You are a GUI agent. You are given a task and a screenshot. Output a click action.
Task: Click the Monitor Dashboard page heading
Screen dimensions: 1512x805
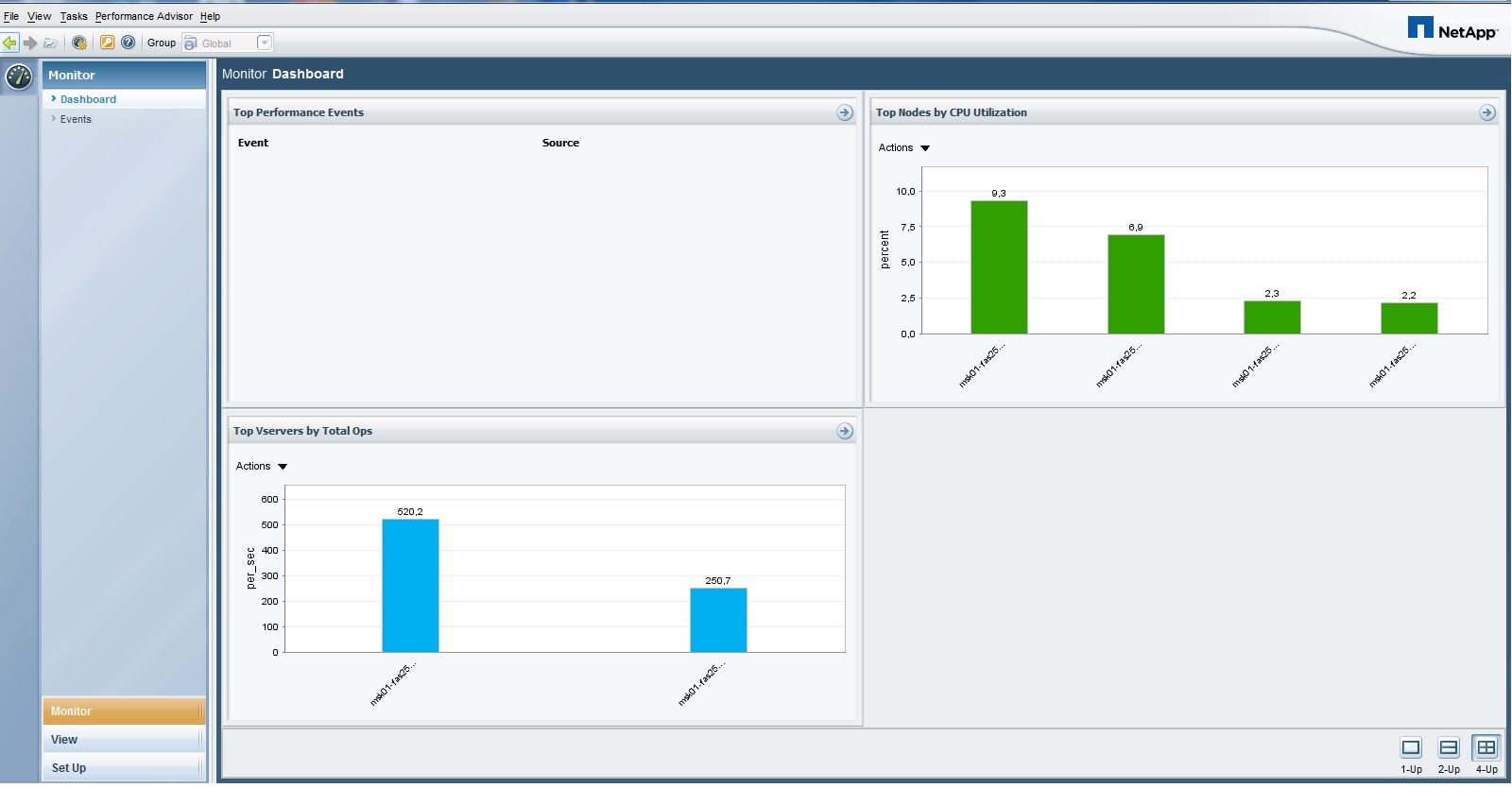[283, 74]
